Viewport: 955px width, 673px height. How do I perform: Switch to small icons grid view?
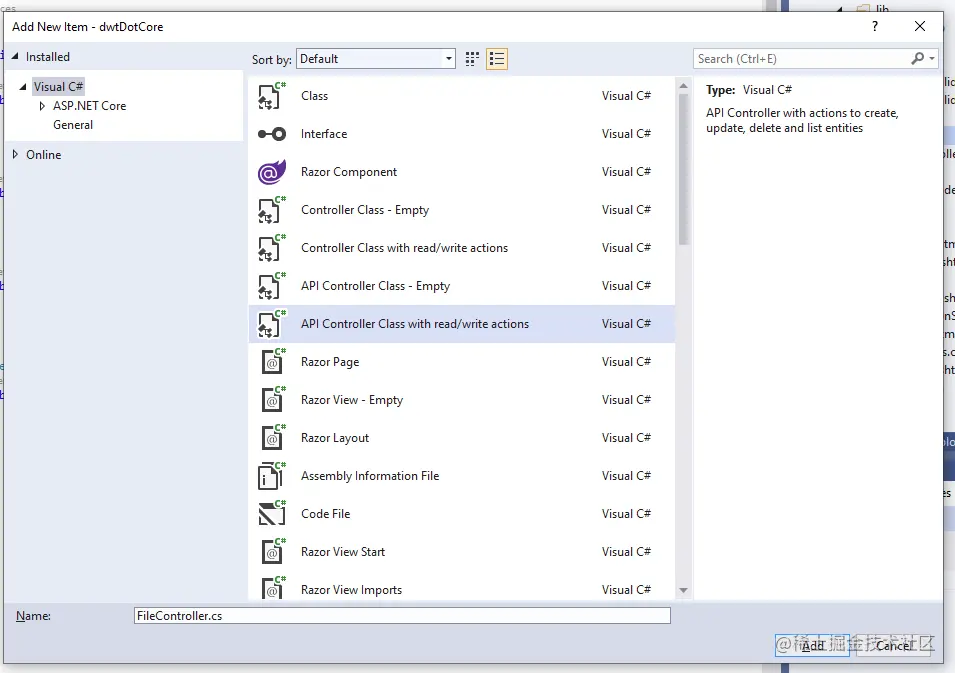click(472, 59)
